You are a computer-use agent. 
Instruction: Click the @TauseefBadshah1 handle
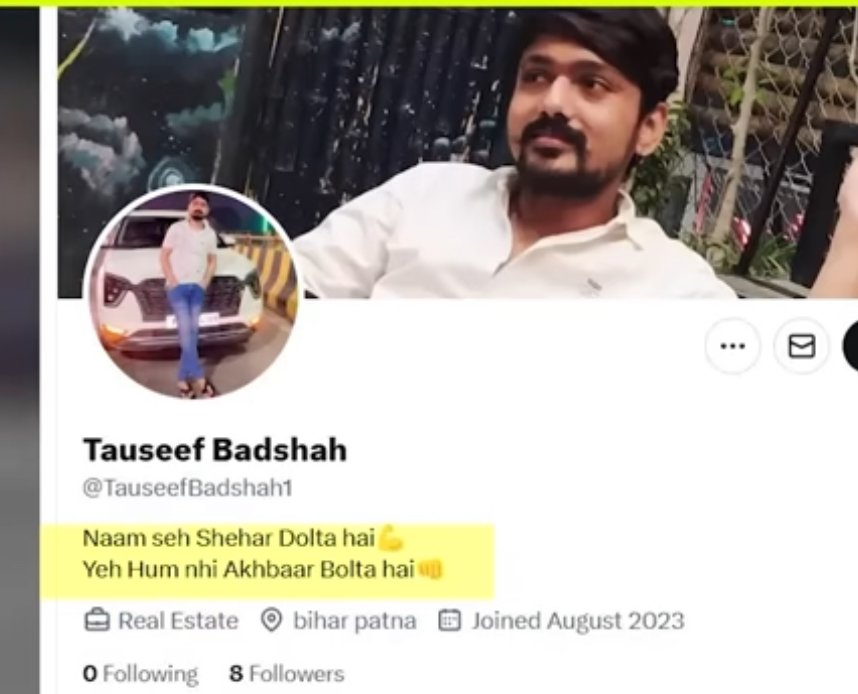point(188,488)
